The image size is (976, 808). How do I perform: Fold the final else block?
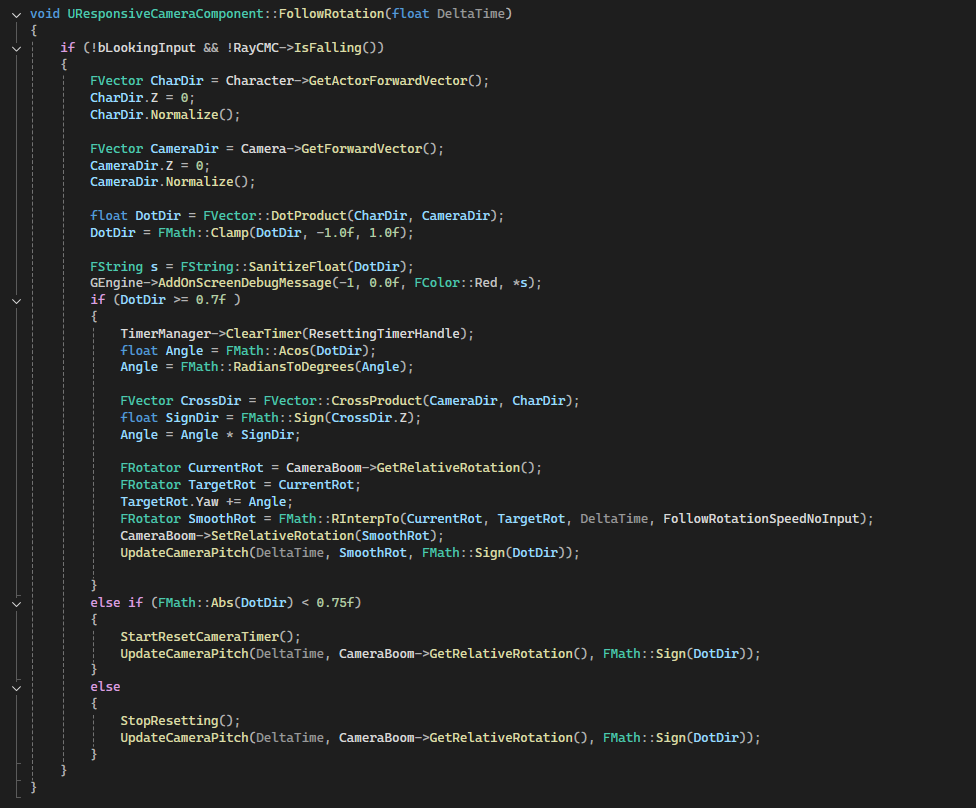(17, 687)
